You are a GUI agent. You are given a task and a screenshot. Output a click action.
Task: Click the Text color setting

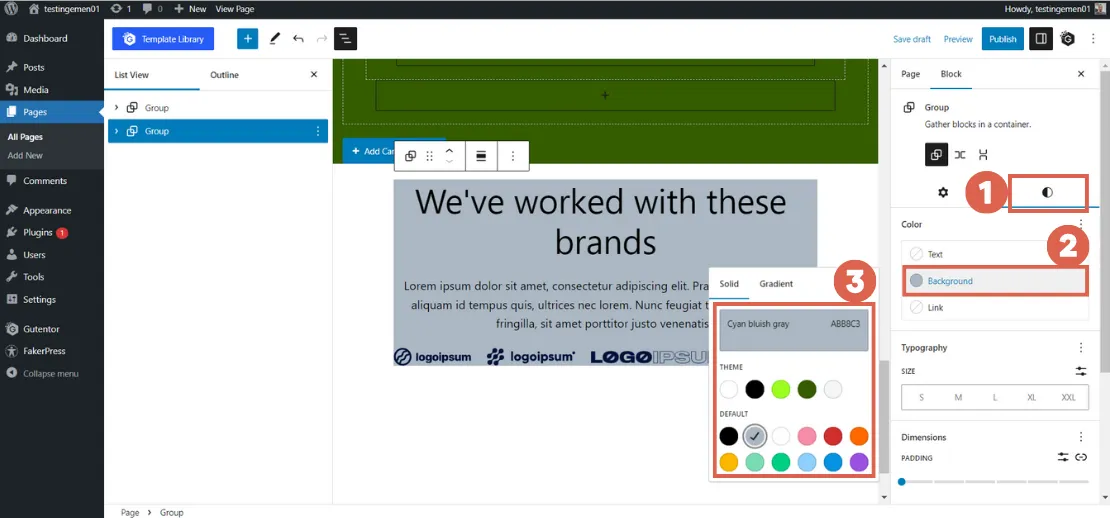click(995, 254)
